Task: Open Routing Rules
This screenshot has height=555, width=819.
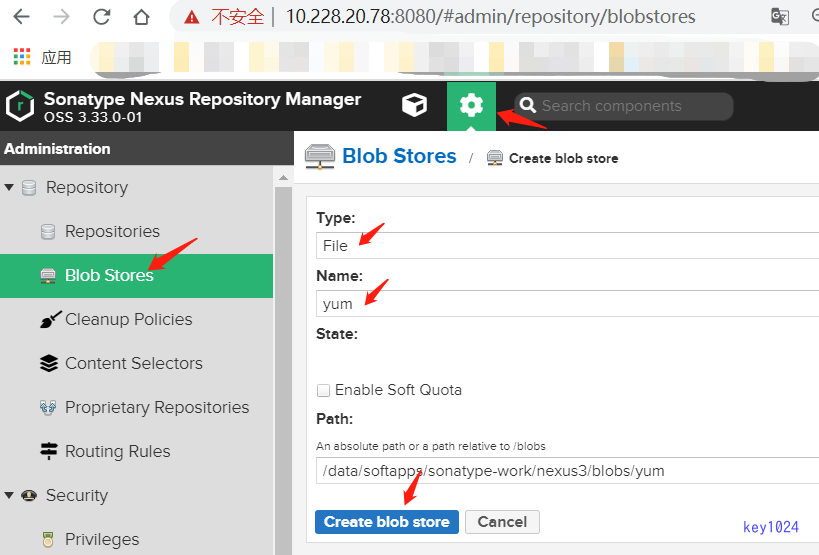Action: (118, 451)
